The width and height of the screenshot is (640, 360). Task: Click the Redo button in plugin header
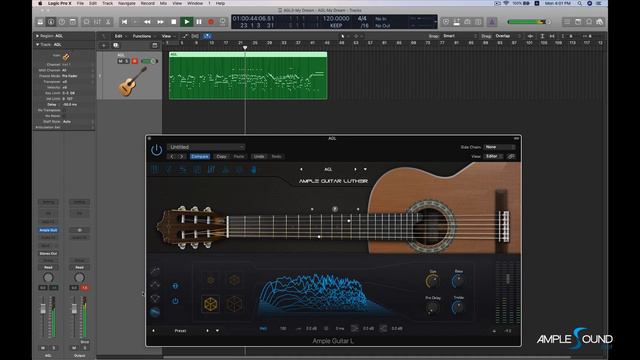[x=276, y=156]
